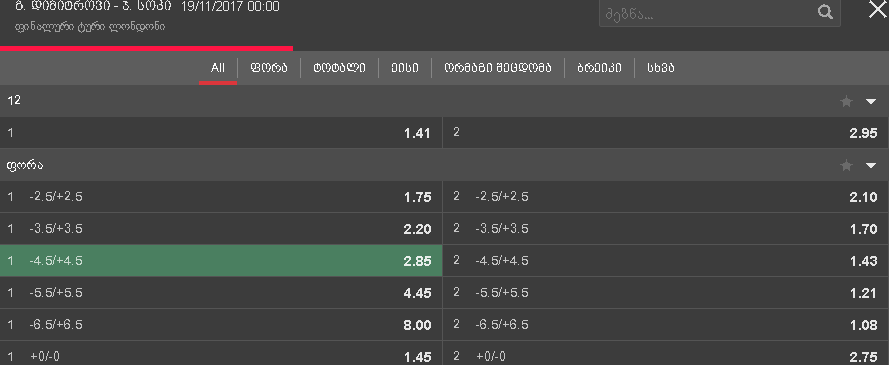Favorite the 12 market with its star

[x=846, y=101]
